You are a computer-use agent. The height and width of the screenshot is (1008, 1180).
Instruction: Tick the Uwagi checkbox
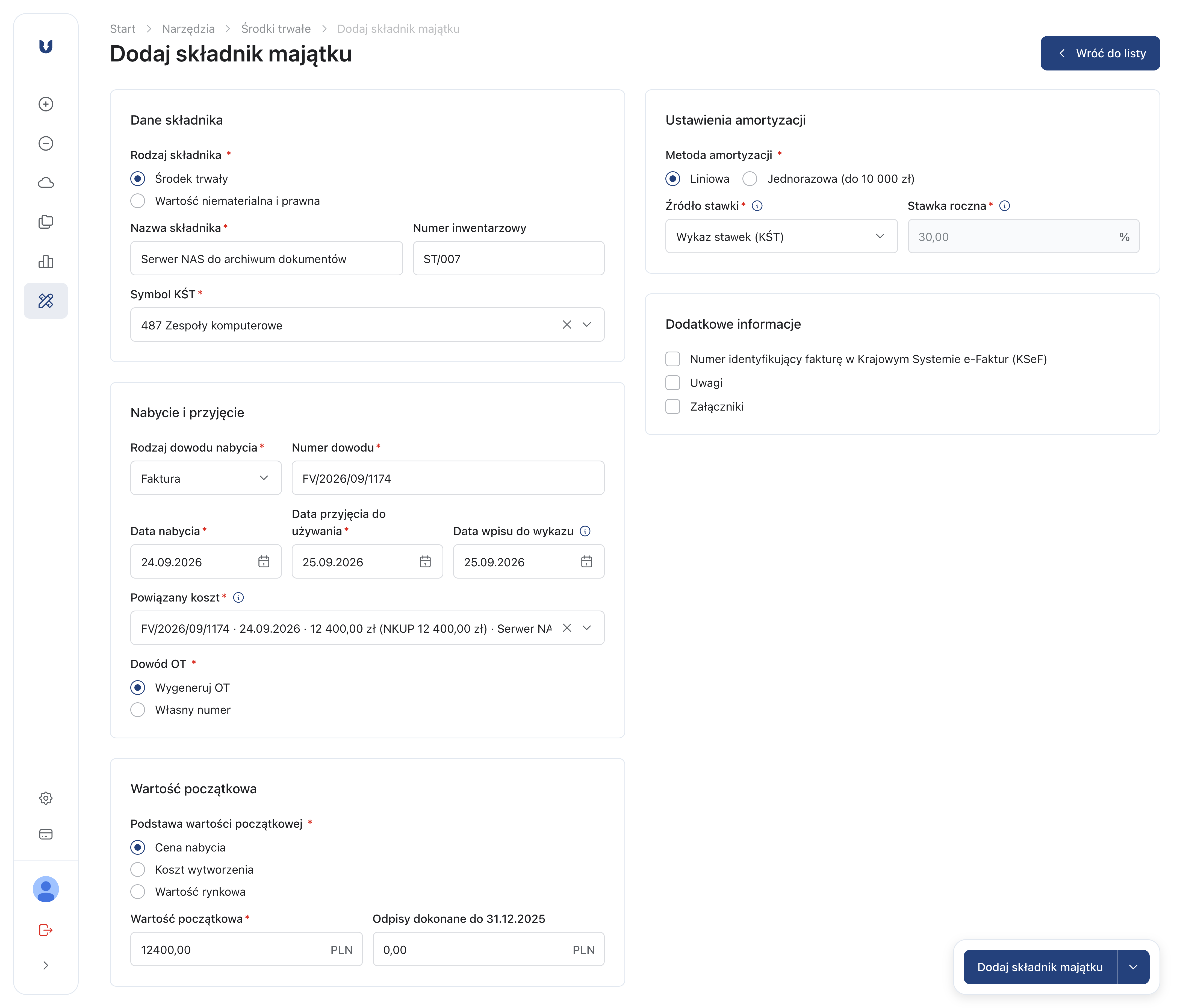[672, 382]
